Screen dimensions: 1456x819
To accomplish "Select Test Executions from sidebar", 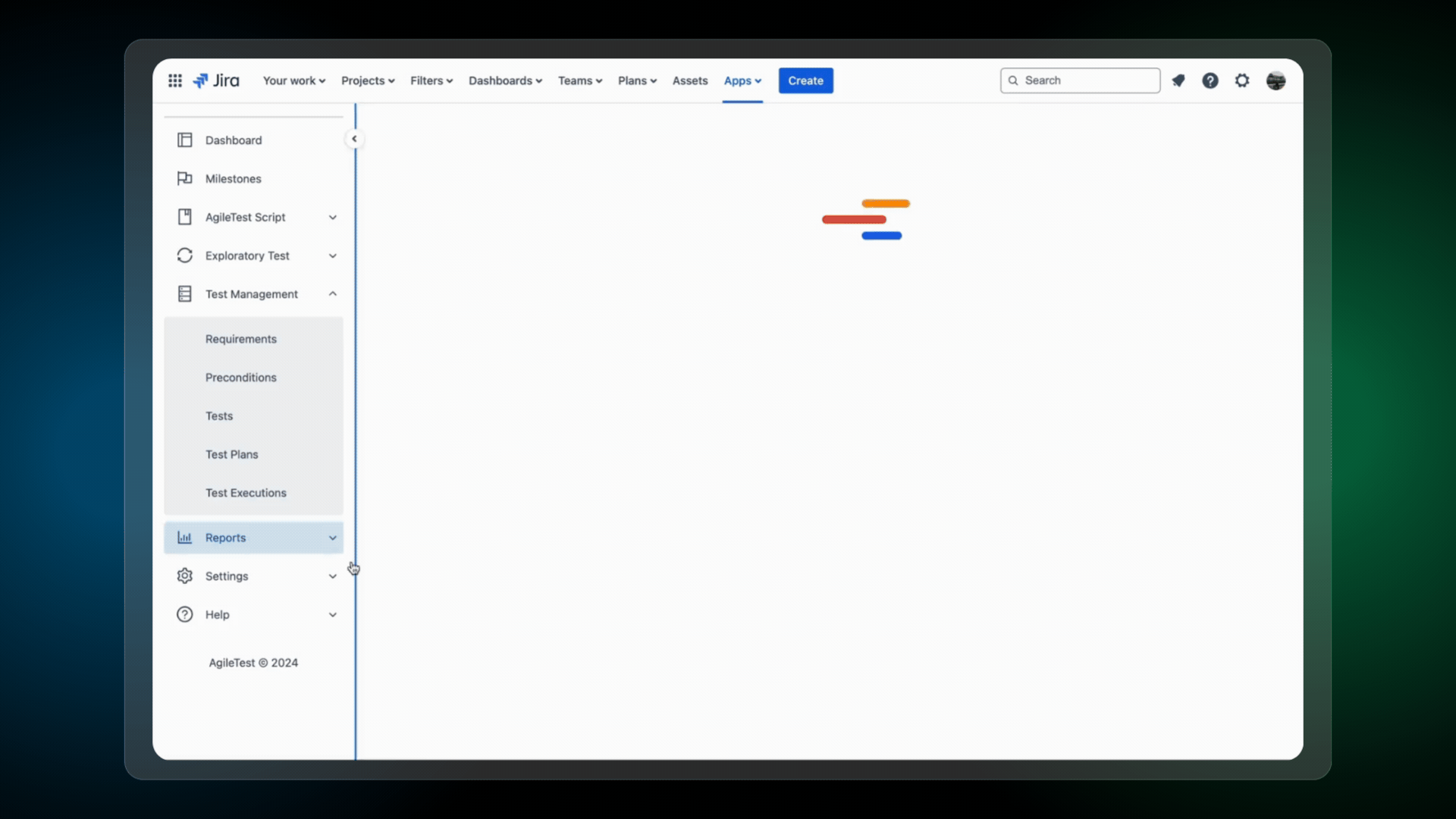I will (x=245, y=492).
